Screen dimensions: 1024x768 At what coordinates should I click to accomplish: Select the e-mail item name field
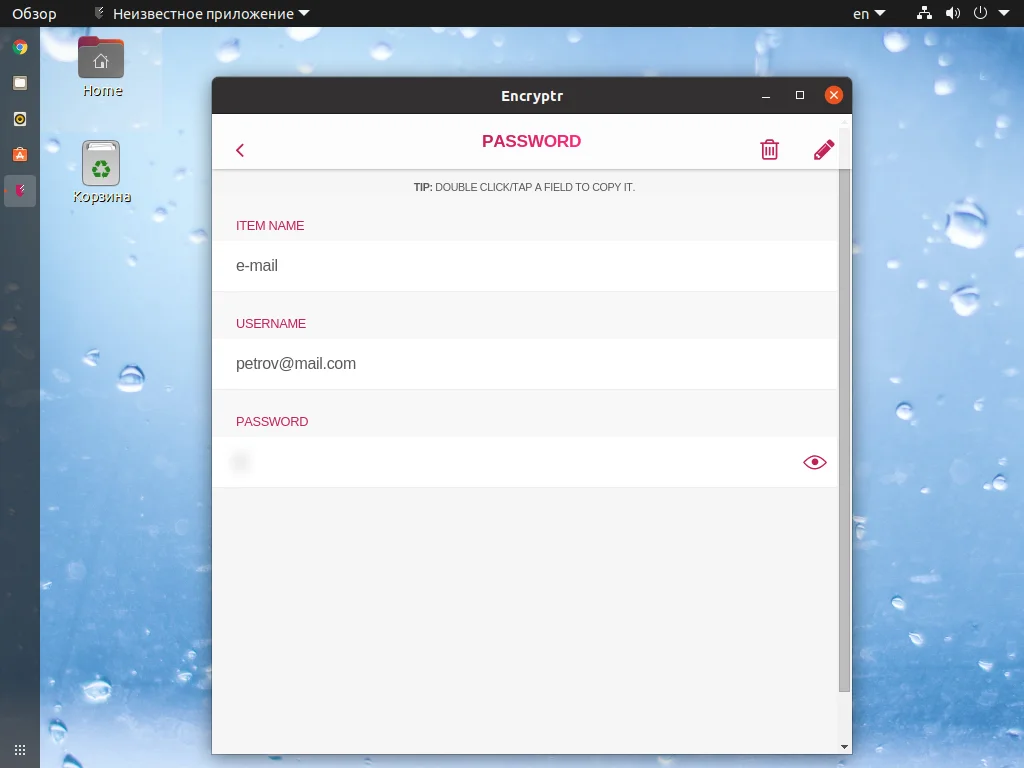524,266
